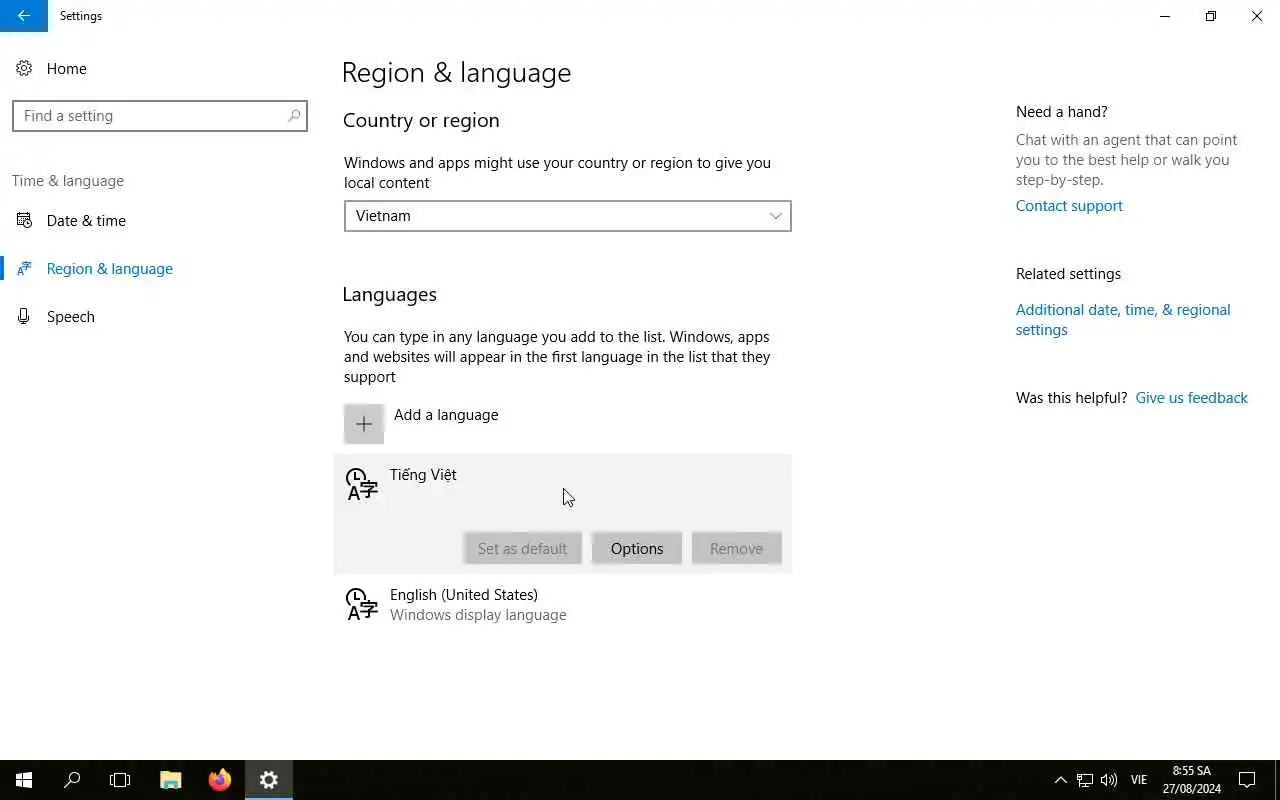Click the Add a language label
This screenshot has height=800, width=1280.
point(446,414)
